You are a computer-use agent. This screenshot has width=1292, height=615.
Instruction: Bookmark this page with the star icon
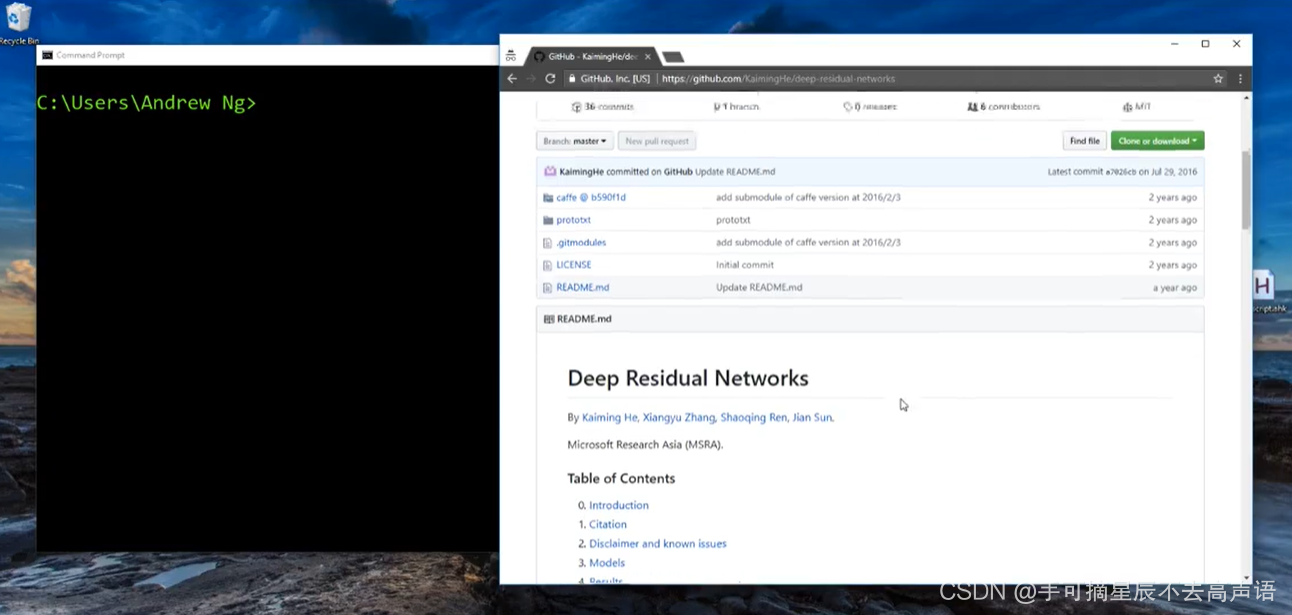[x=1218, y=78]
